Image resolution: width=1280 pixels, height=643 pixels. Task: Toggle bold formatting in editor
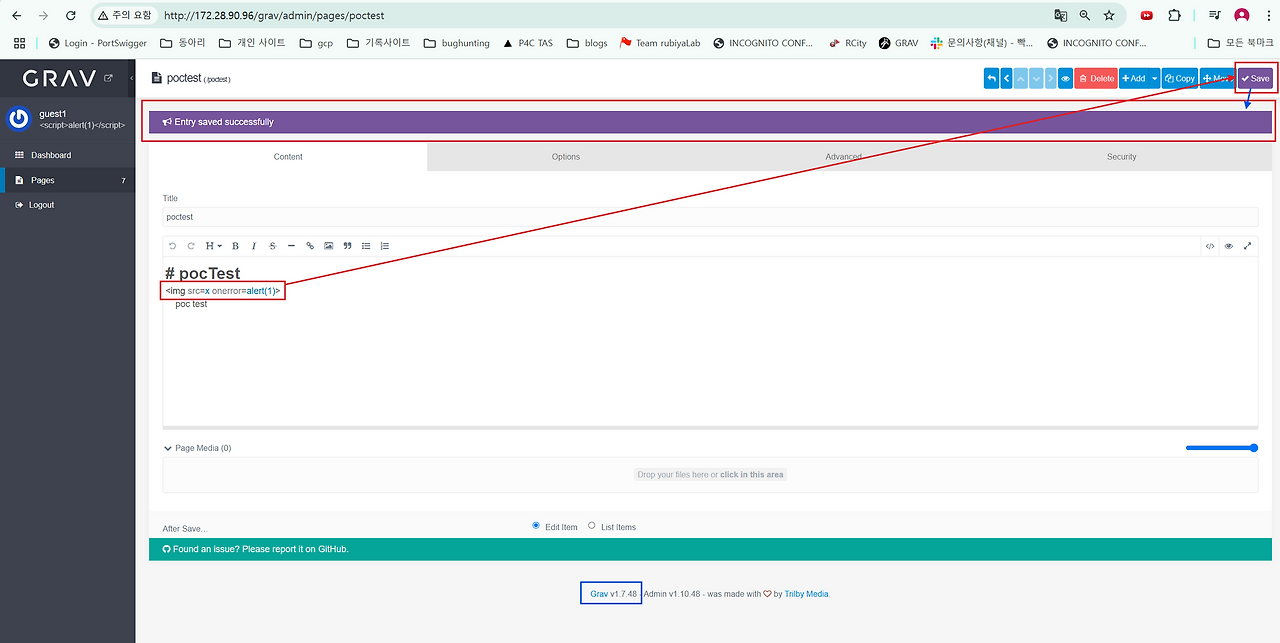coord(235,246)
